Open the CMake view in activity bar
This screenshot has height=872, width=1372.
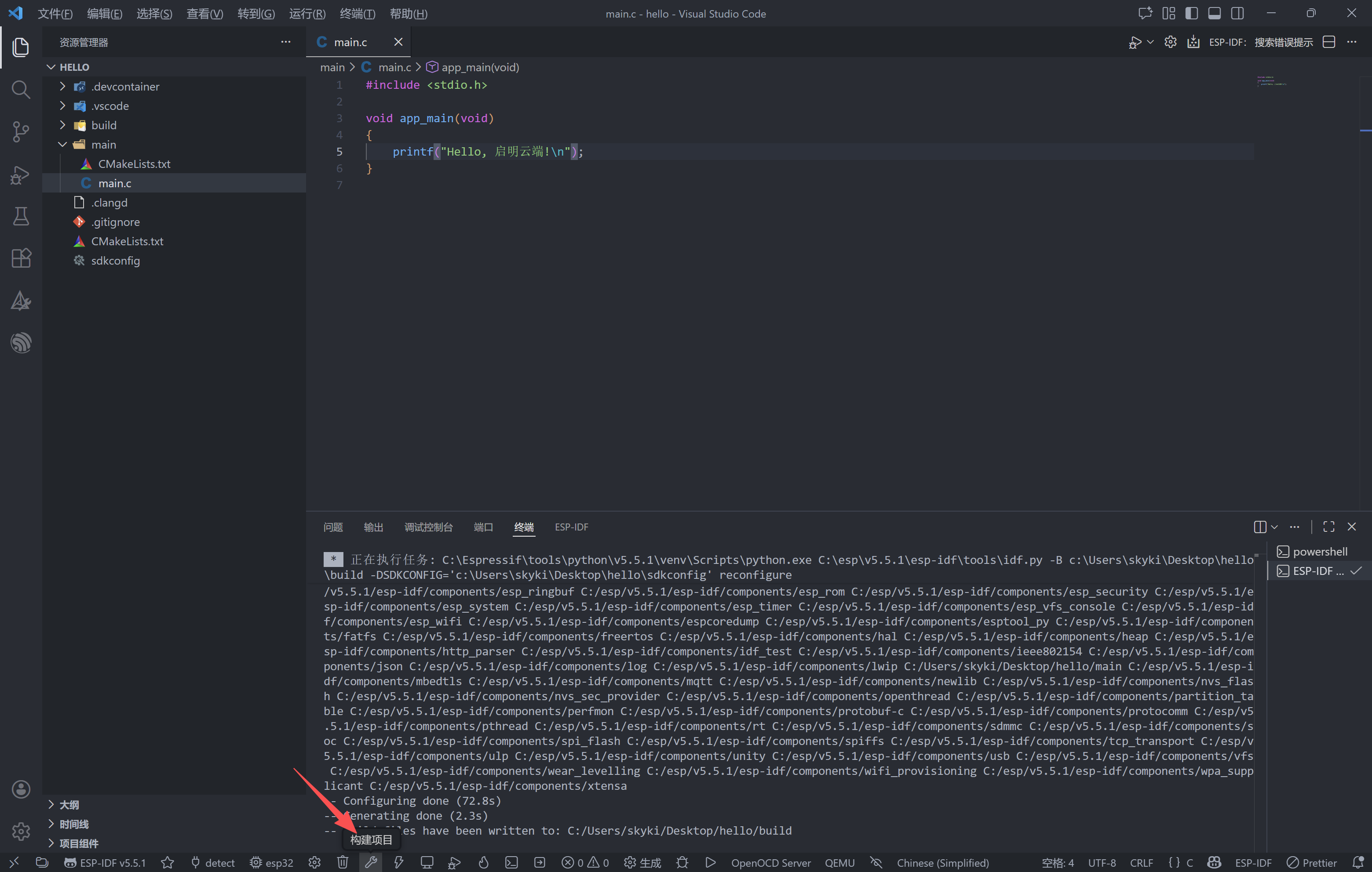21,300
